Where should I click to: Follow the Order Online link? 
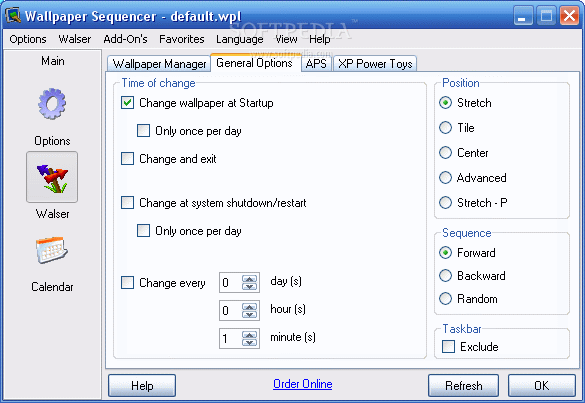click(x=303, y=384)
